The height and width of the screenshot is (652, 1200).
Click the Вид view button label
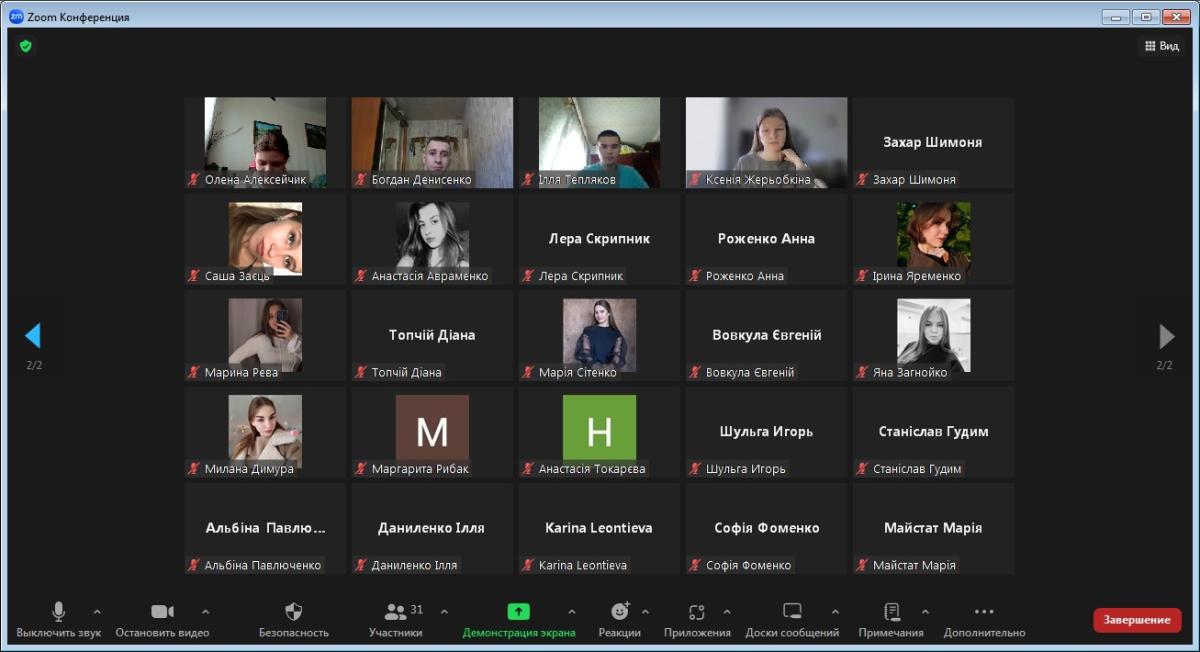(x=1169, y=46)
